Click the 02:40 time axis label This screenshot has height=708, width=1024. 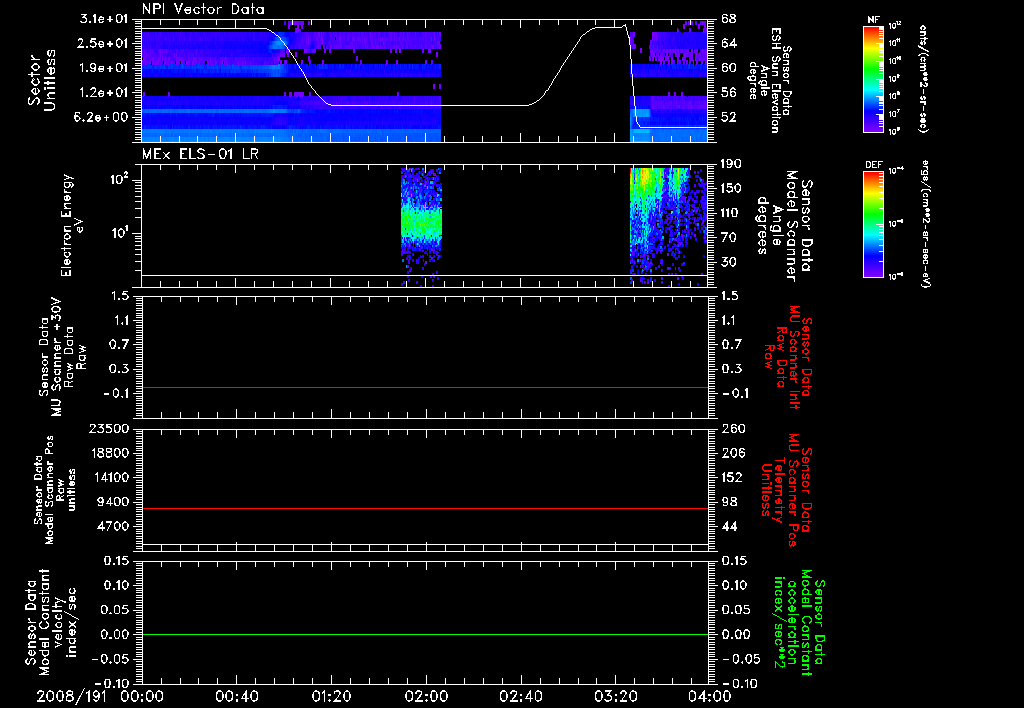520,696
